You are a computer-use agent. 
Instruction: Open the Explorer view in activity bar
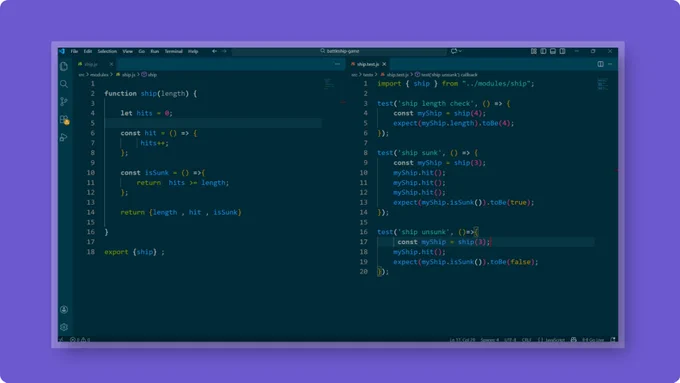coord(64,66)
